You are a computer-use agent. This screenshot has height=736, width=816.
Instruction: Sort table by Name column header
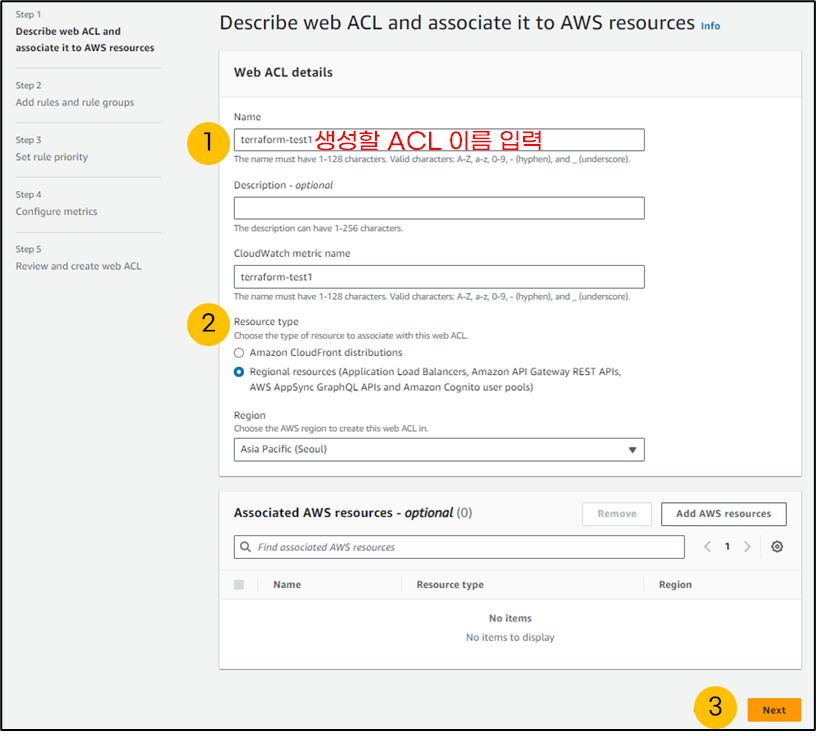(x=287, y=585)
